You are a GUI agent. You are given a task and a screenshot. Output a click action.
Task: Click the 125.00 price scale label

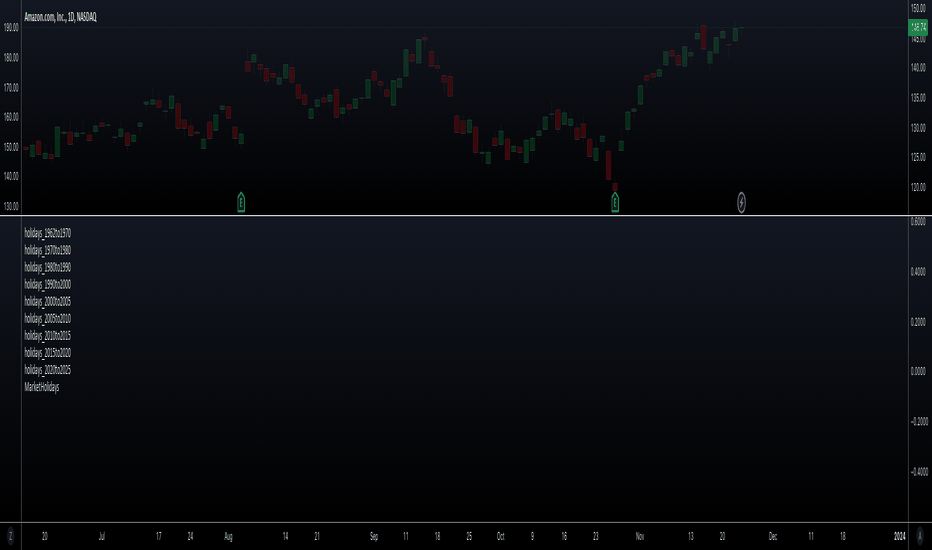(x=918, y=157)
